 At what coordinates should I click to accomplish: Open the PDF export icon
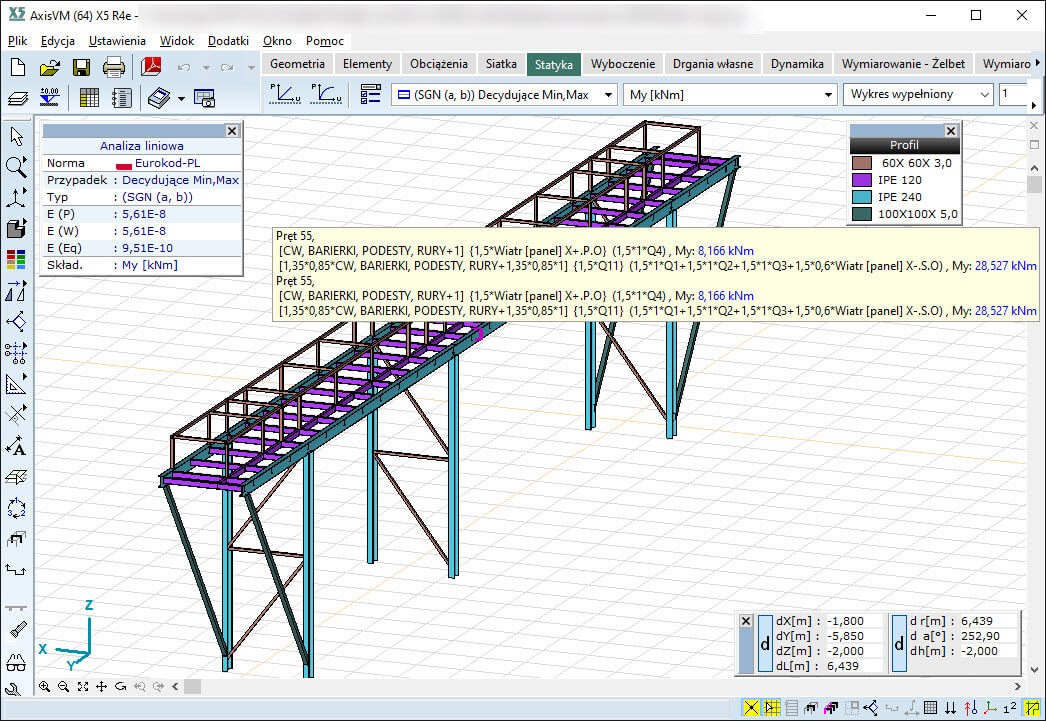[x=151, y=68]
